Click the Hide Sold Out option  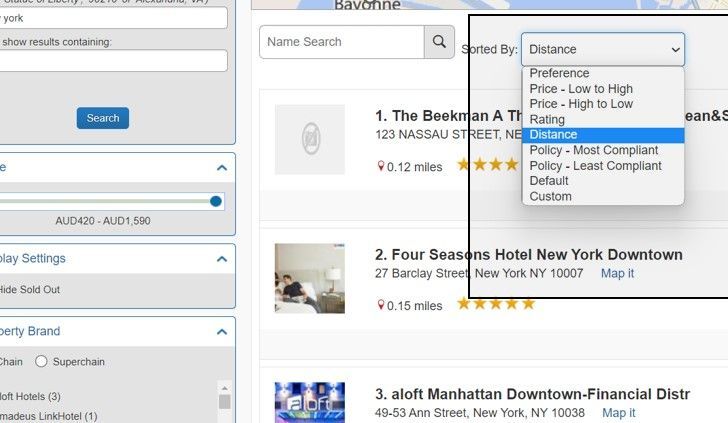pos(30,290)
